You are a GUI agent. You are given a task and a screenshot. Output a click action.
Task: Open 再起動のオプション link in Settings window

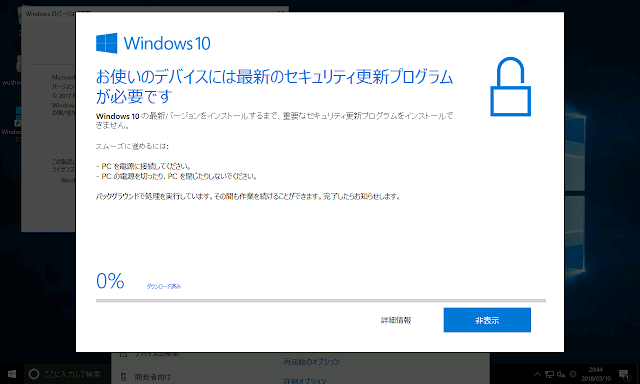point(311,362)
